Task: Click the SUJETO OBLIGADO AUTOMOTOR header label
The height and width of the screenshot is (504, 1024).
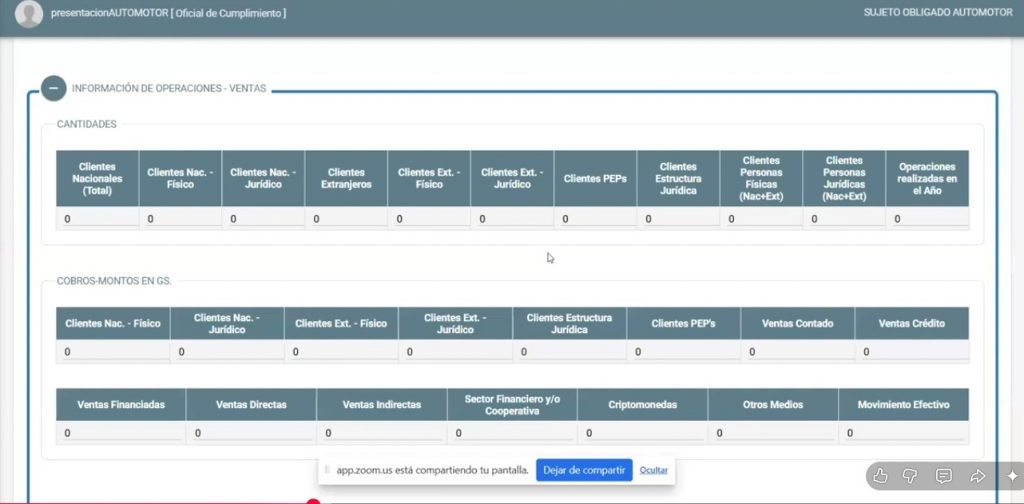Action: pos(937,12)
